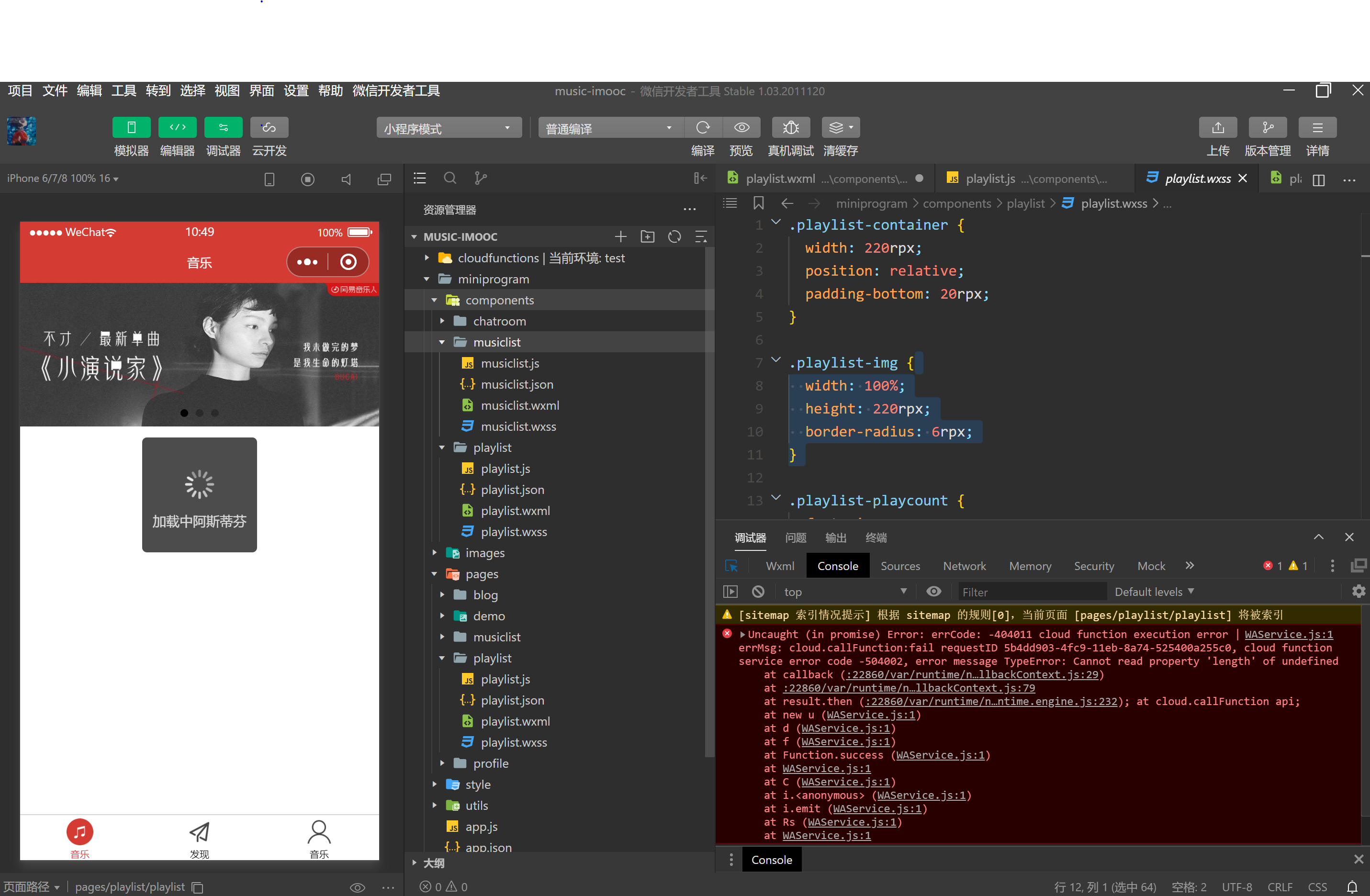
Task: Click the upload icon button
Action: pyautogui.click(x=1218, y=127)
